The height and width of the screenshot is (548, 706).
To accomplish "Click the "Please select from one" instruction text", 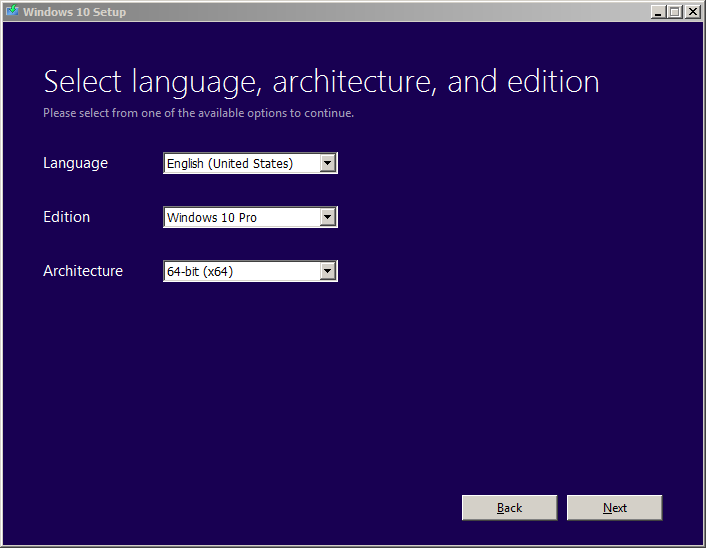I will pos(198,113).
